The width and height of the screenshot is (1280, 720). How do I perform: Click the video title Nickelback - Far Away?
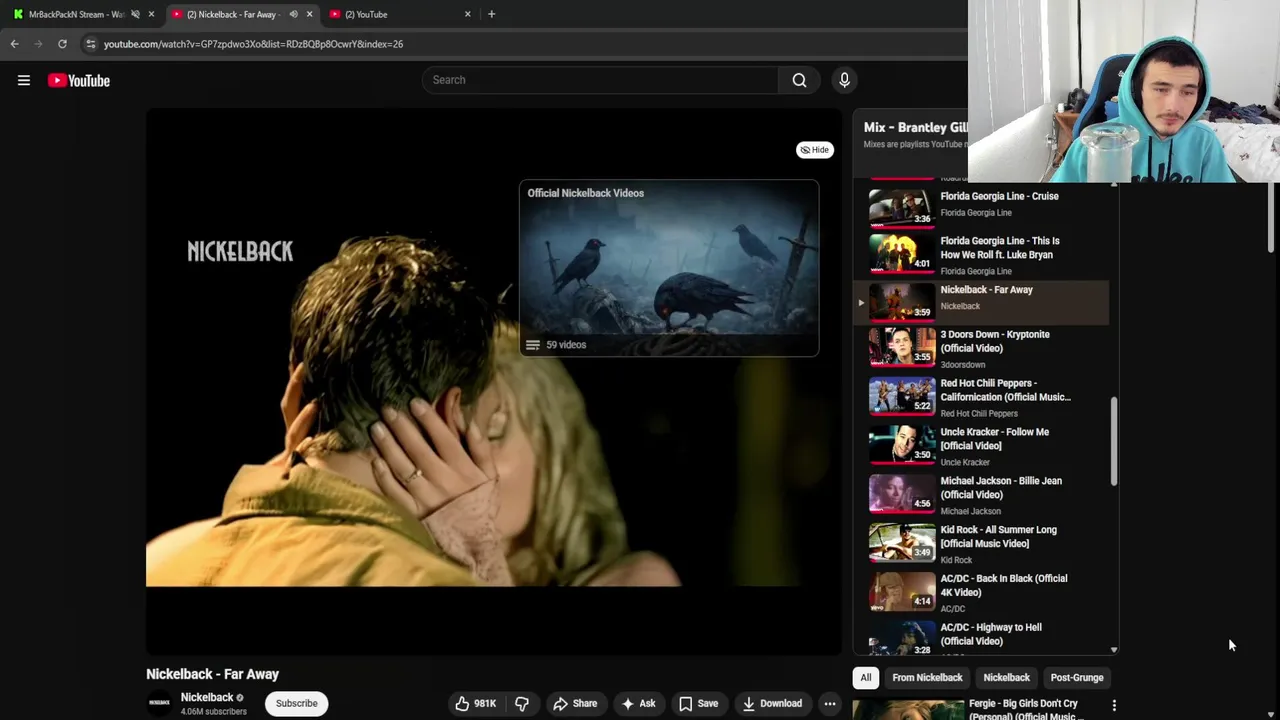(212, 674)
